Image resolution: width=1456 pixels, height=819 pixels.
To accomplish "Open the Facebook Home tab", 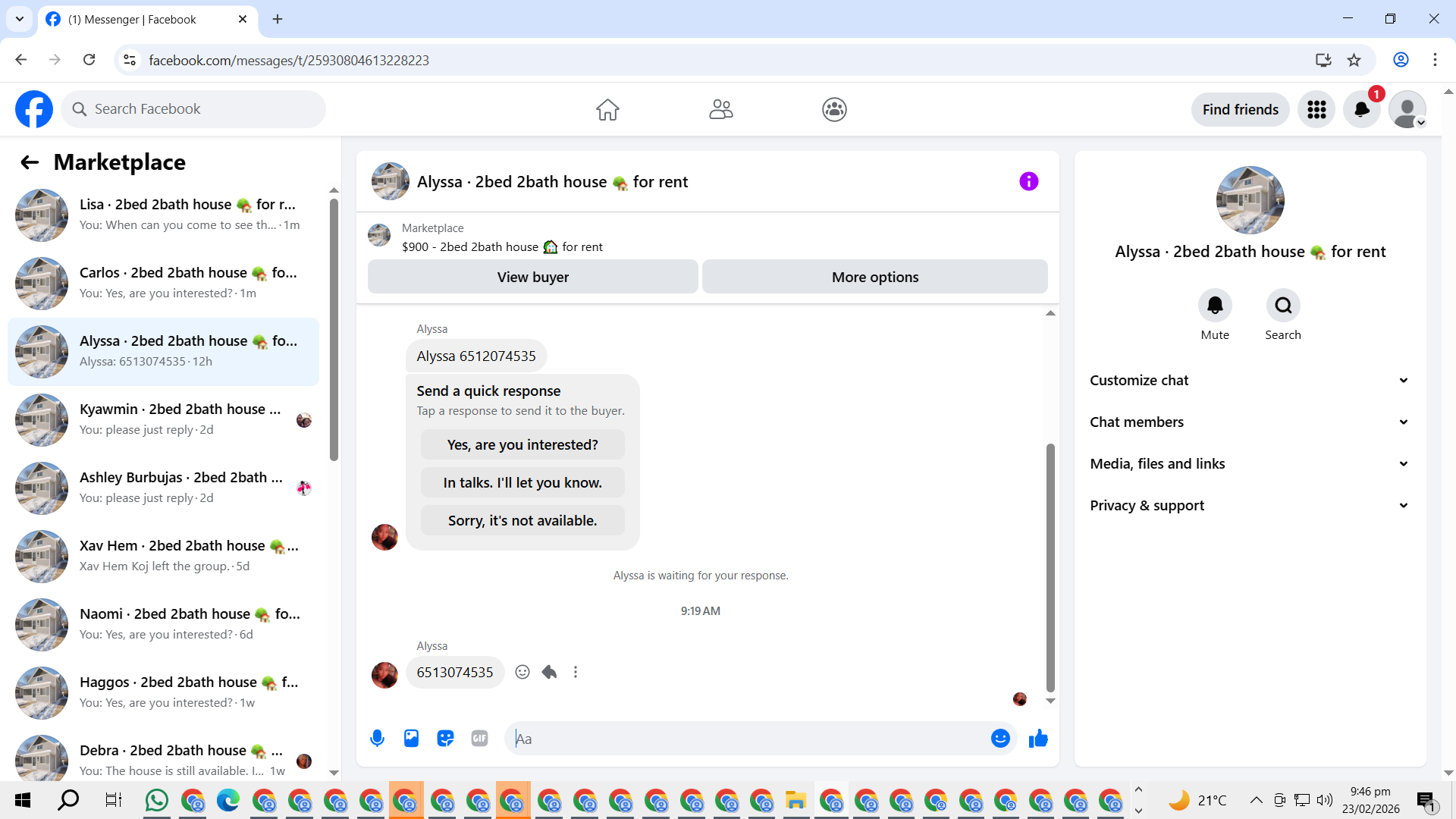I will [x=607, y=109].
